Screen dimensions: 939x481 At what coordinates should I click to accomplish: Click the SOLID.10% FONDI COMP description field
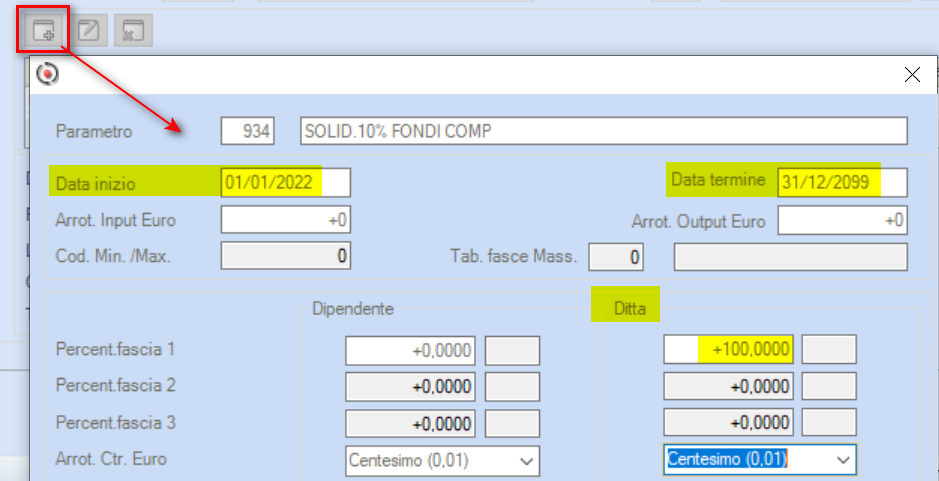(x=604, y=131)
